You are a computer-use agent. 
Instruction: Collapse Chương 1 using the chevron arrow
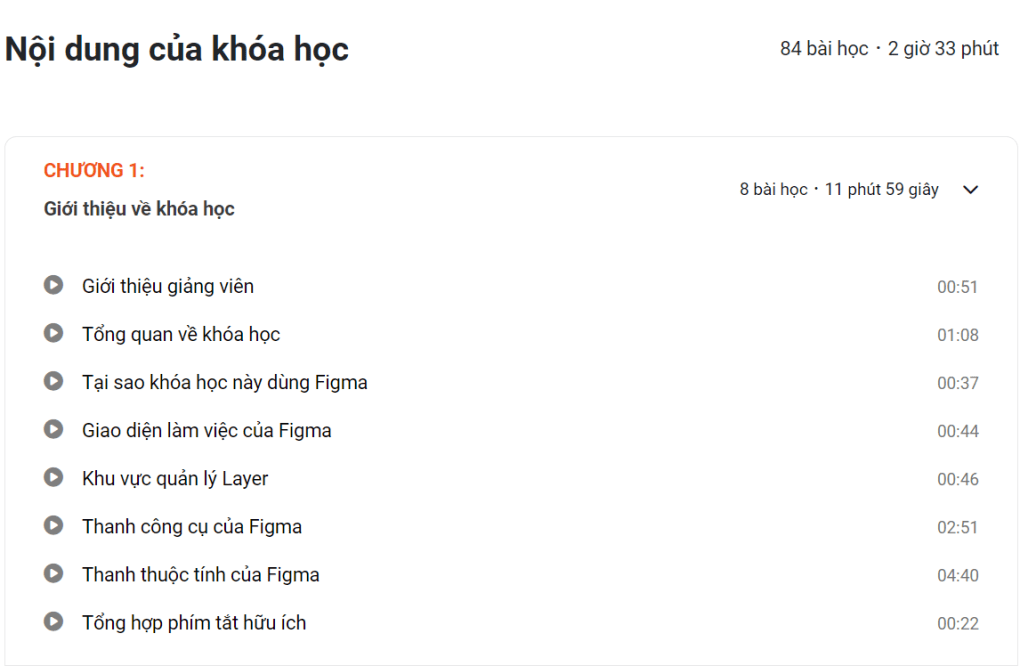(968, 188)
